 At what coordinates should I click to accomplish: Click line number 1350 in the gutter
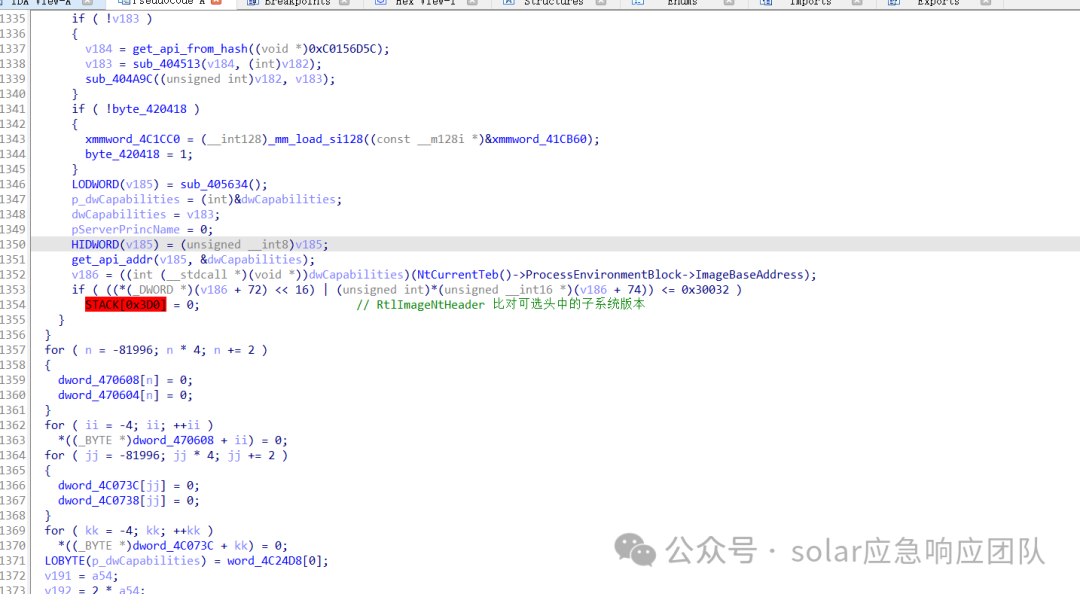pyautogui.click(x=13, y=245)
